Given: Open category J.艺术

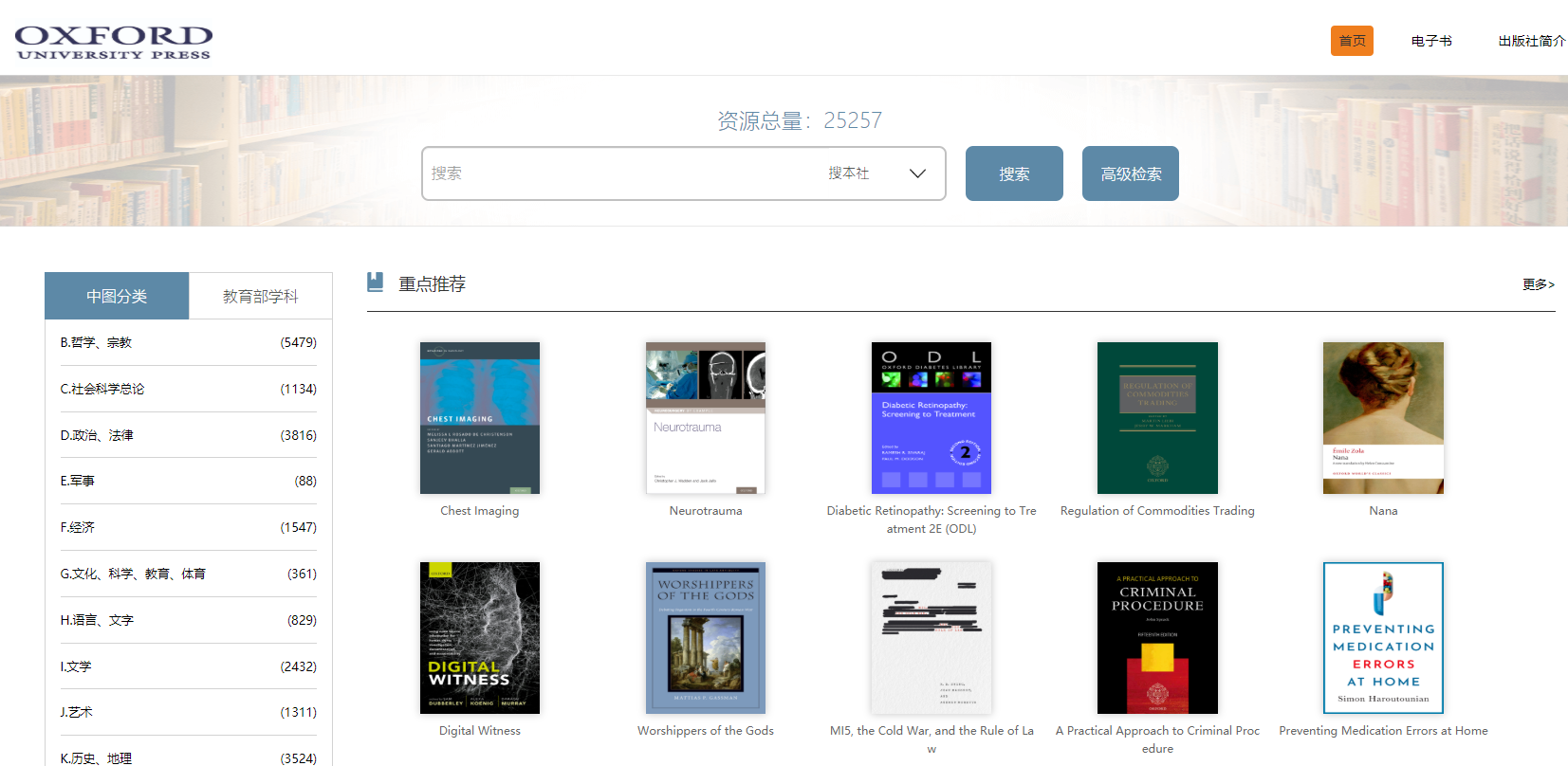Looking at the screenshot, I should coord(189,712).
